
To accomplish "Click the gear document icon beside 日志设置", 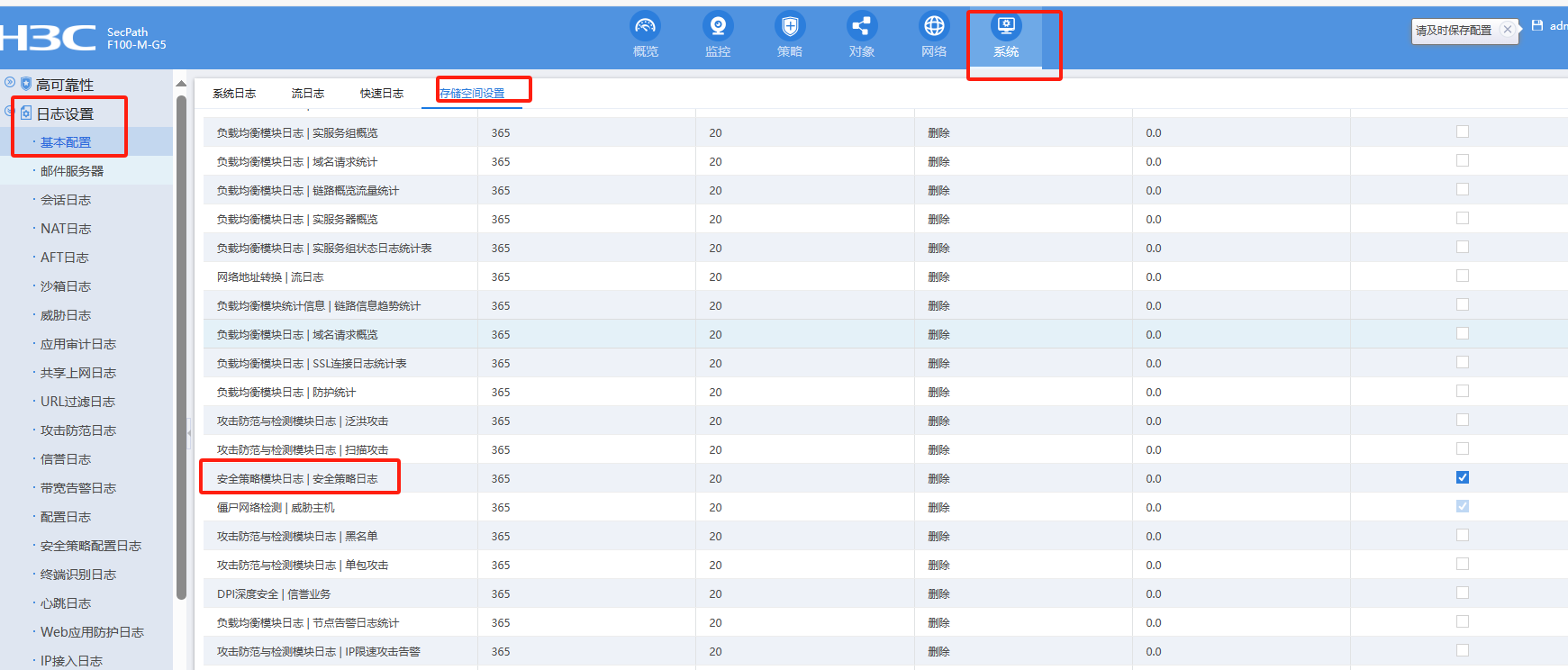I will tap(26, 113).
